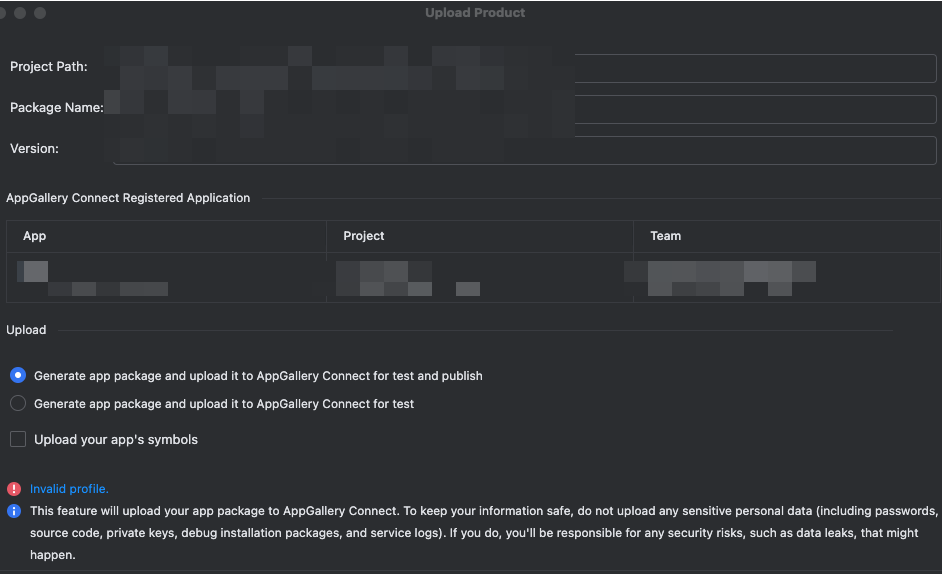Viewport: 942px width, 574px height.
Task: Click the data safety notice paragraph
Action: tap(484, 533)
